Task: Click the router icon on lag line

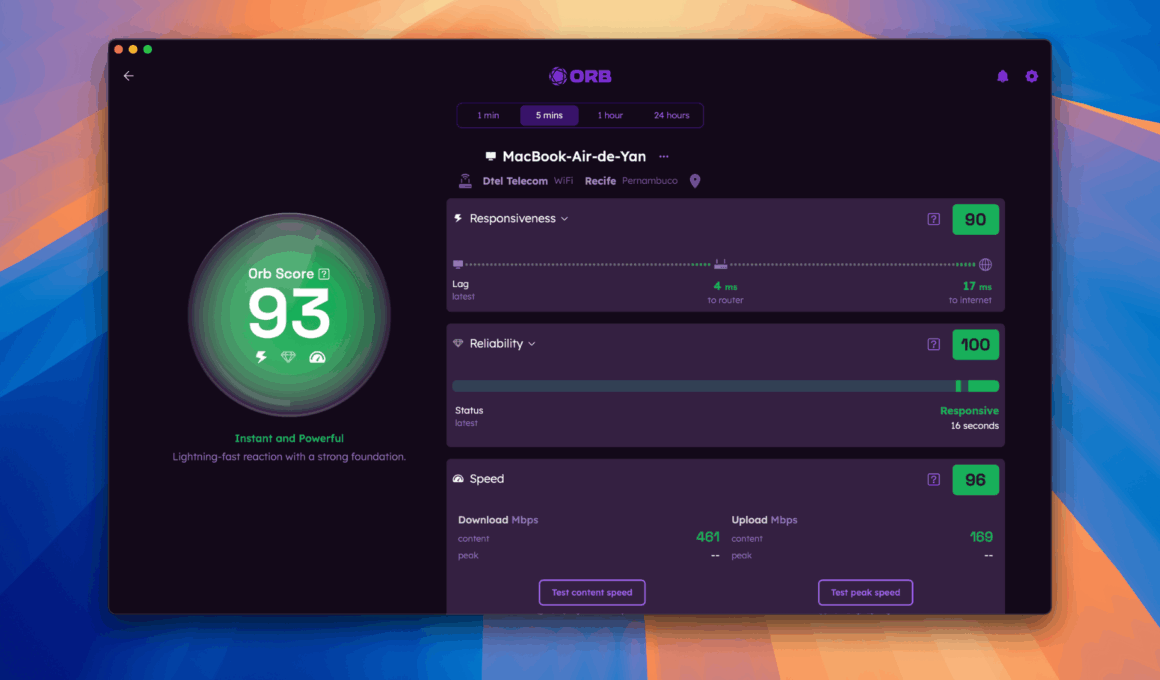Action: pos(721,264)
